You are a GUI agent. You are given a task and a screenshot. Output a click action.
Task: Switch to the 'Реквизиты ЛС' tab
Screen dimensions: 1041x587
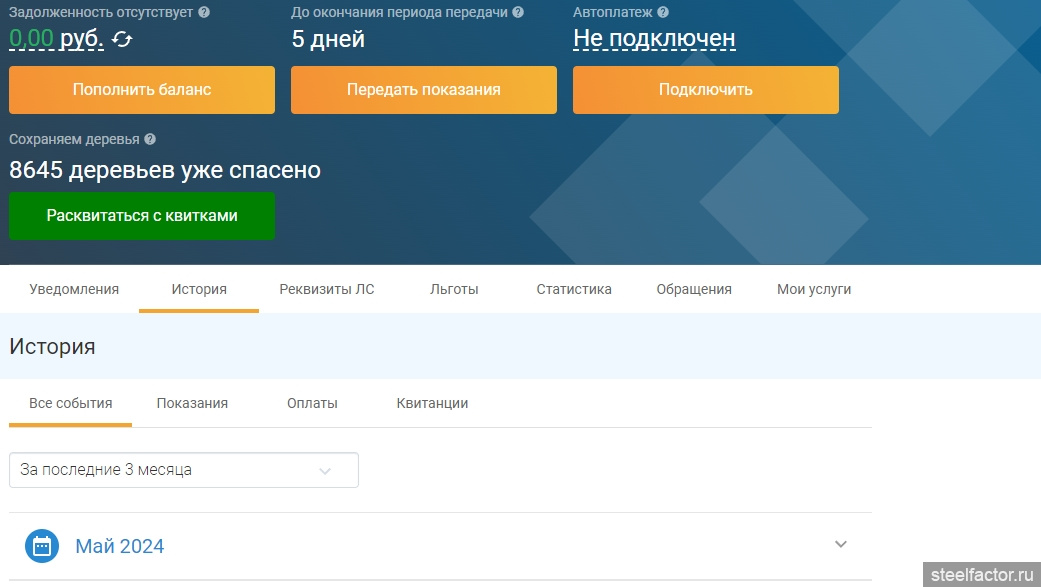327,289
